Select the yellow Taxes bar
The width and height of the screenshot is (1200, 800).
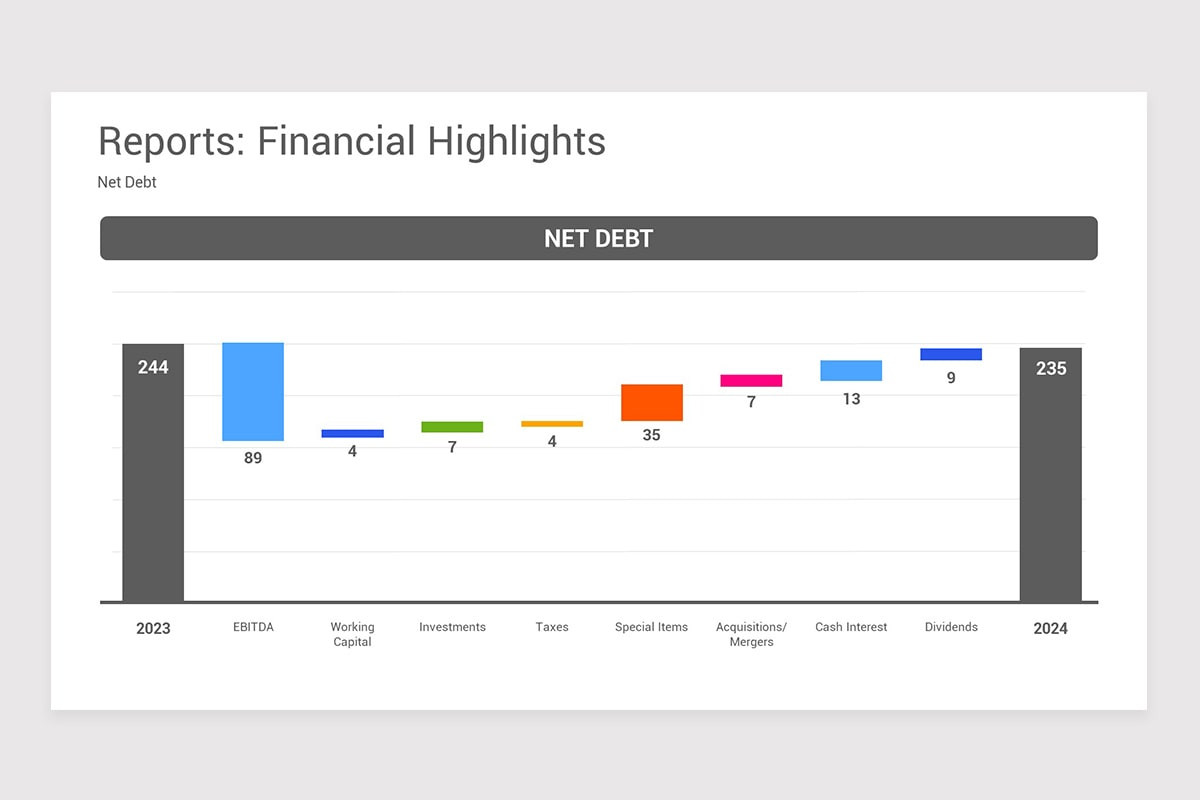pyautogui.click(x=552, y=424)
